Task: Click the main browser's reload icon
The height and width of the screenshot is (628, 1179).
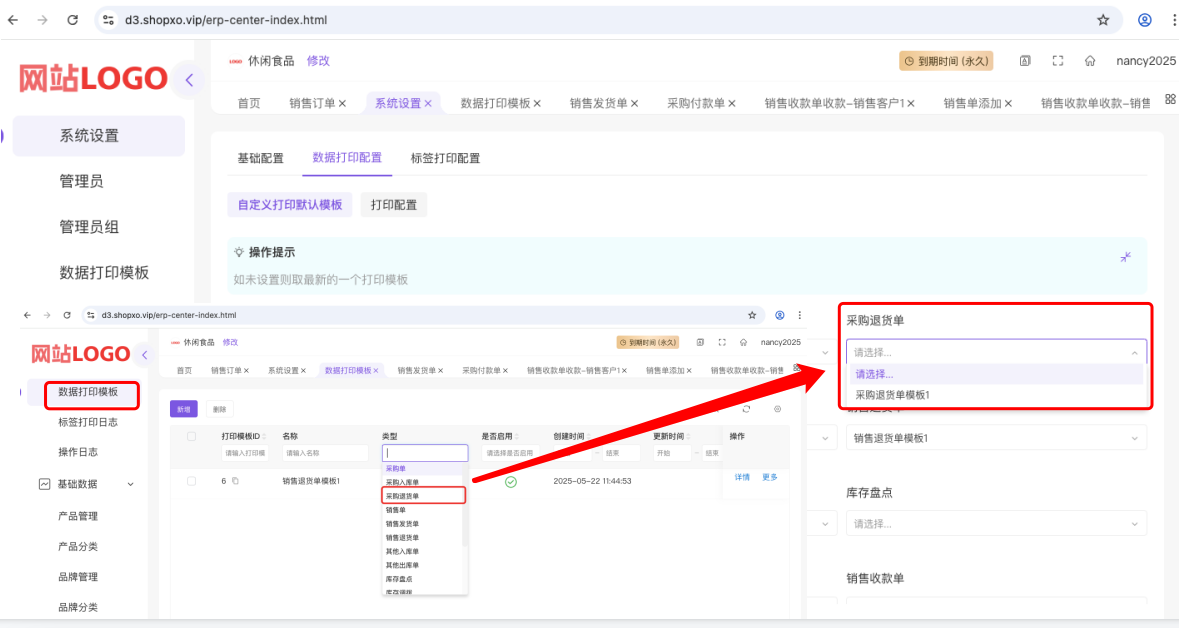Action: [72, 20]
